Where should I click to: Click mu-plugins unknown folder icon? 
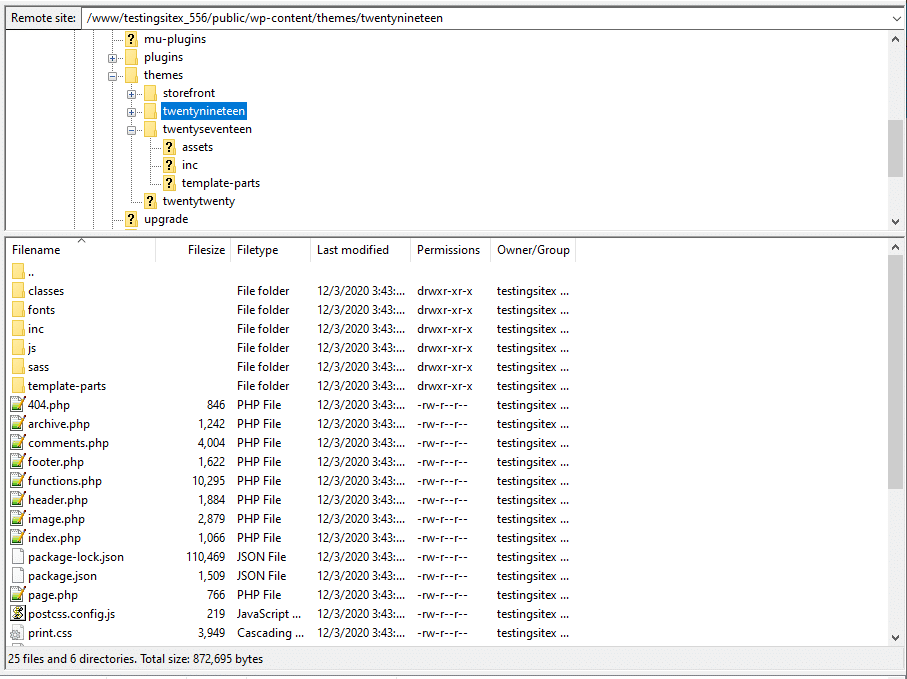coord(131,39)
